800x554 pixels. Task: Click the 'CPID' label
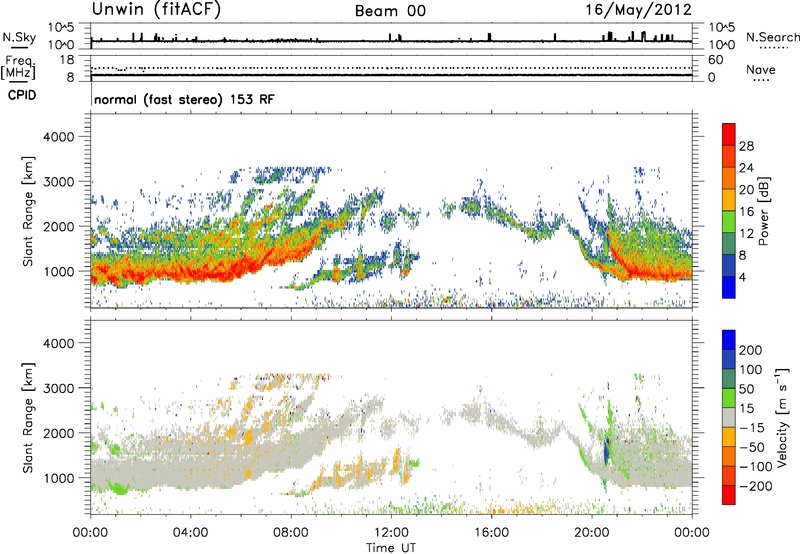pyautogui.click(x=22, y=95)
